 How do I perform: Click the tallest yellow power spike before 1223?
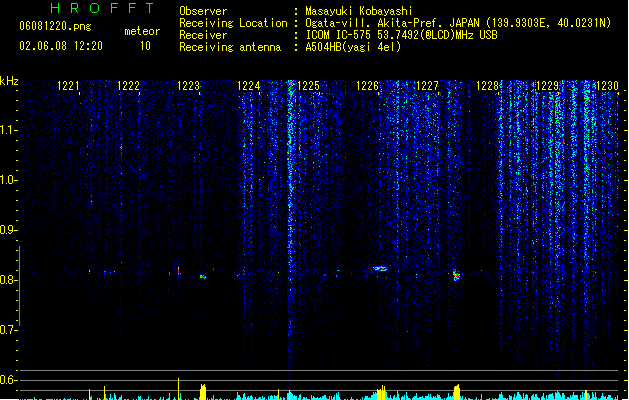point(179,388)
